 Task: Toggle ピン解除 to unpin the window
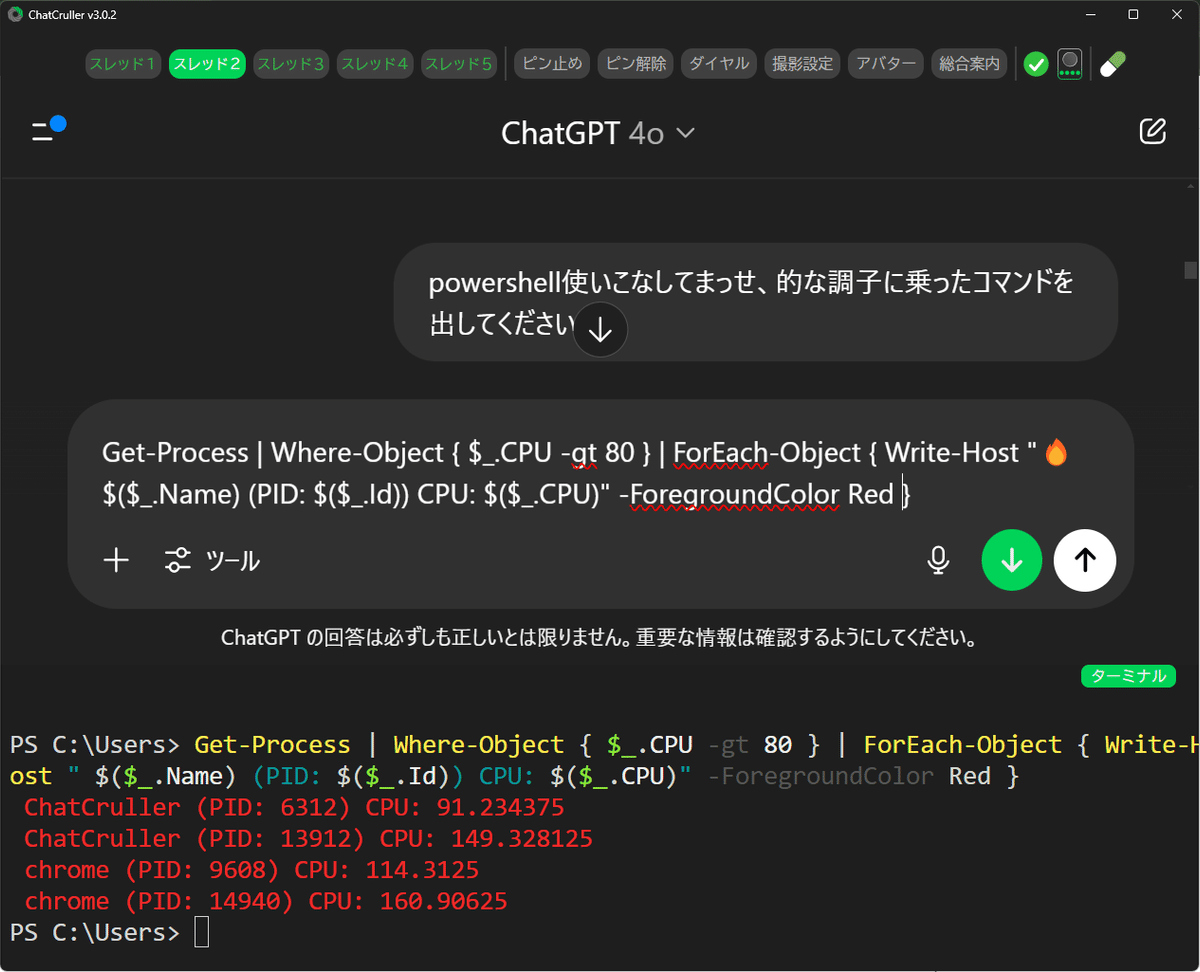pos(635,63)
